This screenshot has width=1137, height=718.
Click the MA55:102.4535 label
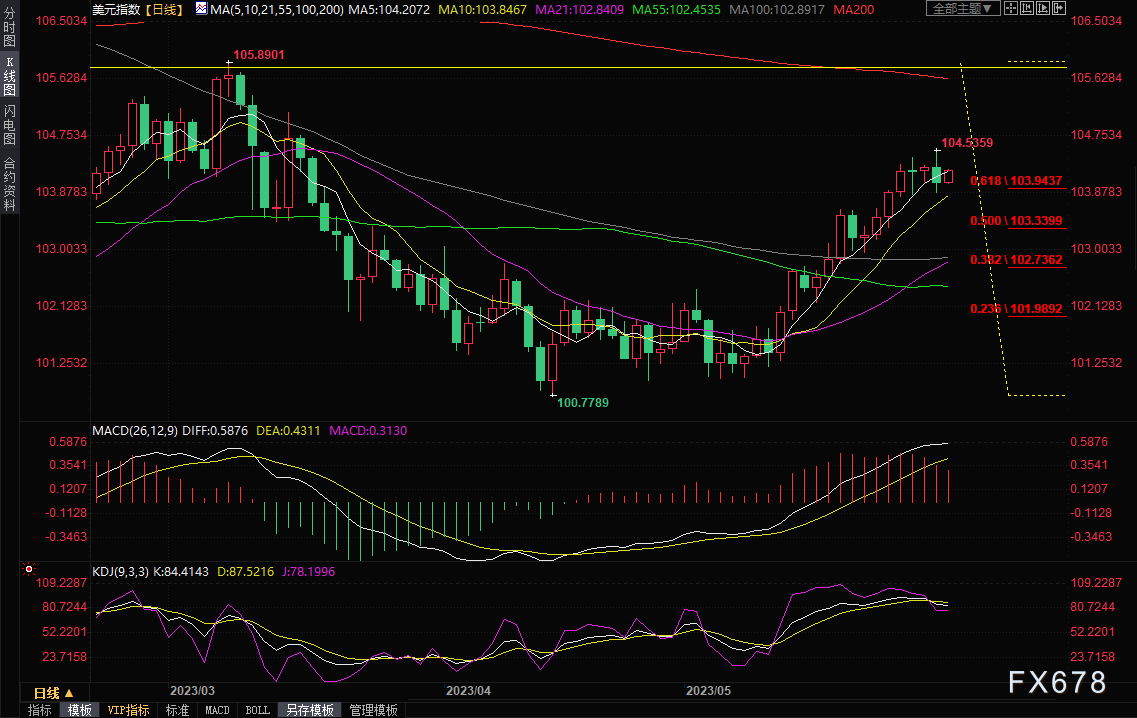677,9
